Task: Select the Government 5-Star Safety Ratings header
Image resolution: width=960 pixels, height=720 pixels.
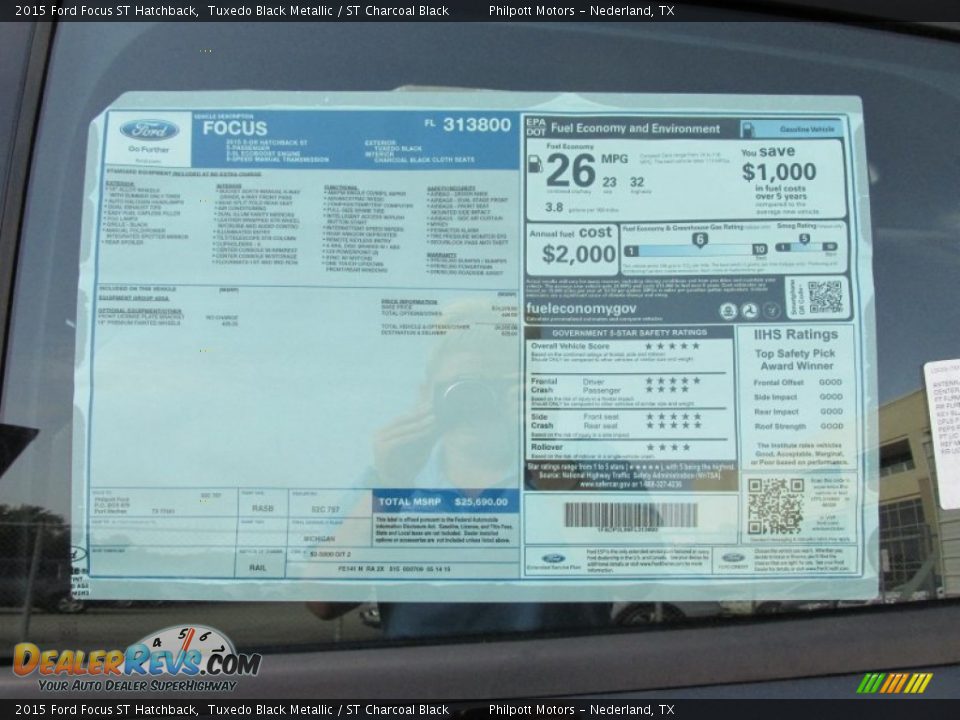Action: pyautogui.click(x=629, y=334)
